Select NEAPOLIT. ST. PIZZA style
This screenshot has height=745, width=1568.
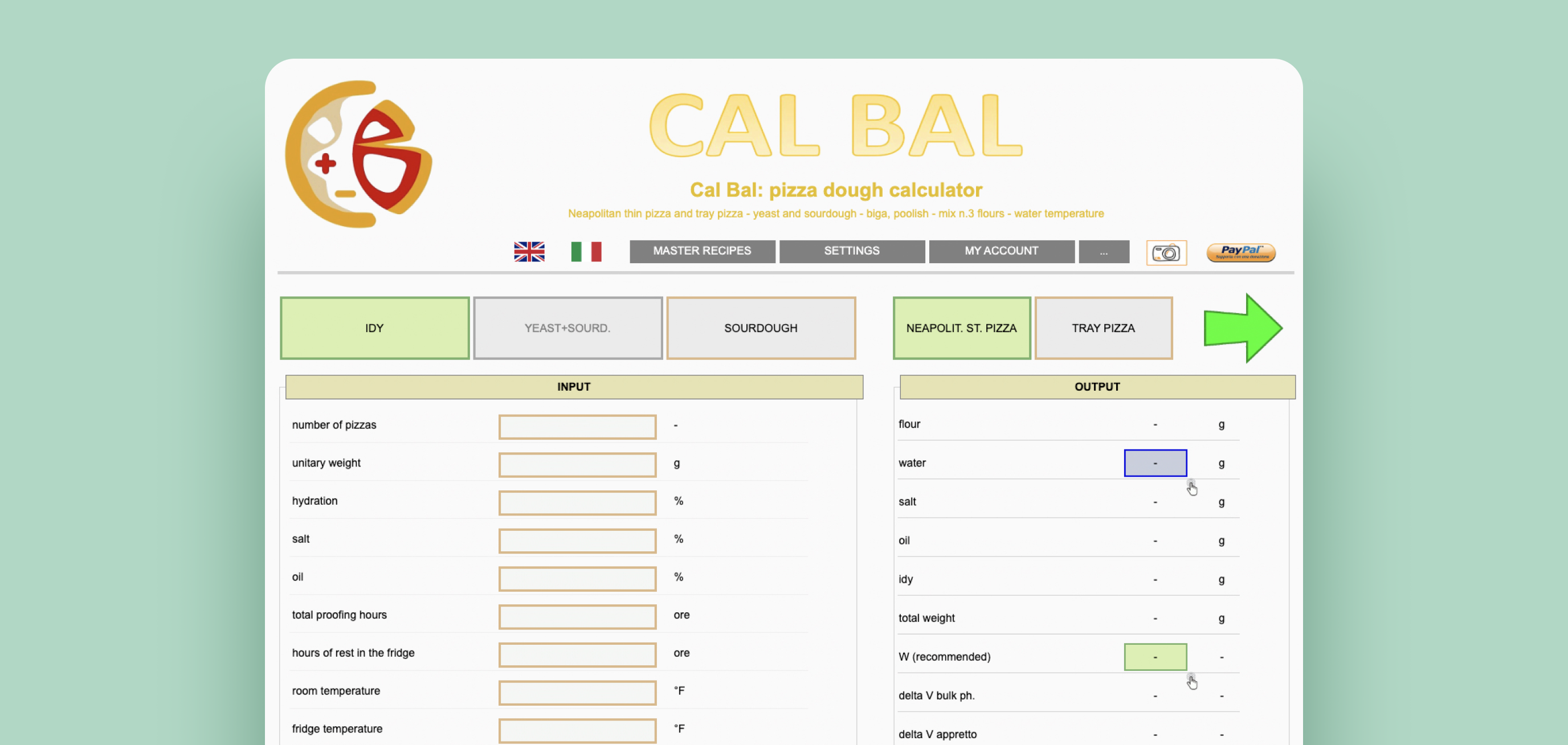961,328
